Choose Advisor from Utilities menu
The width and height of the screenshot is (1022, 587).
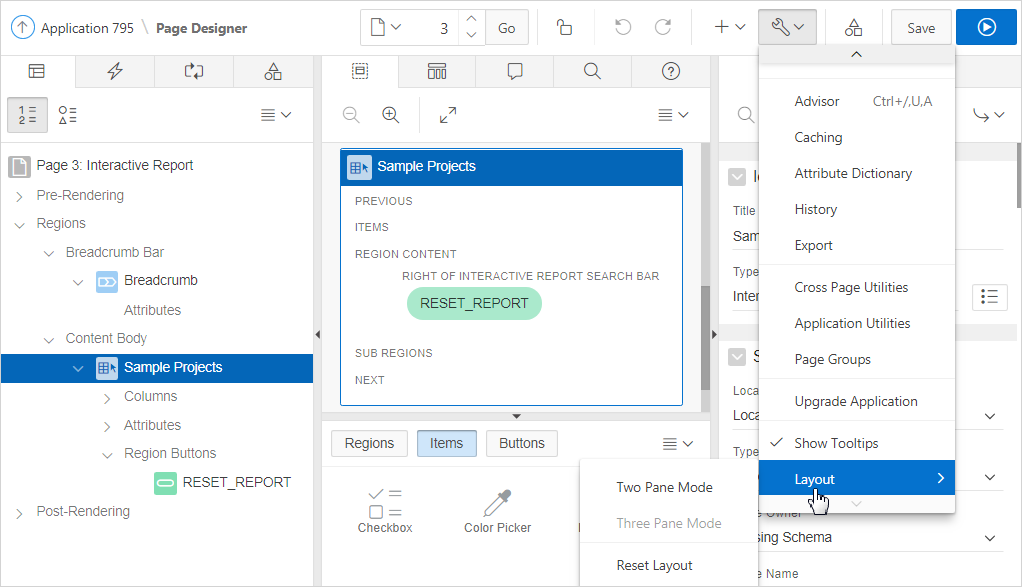click(857, 102)
